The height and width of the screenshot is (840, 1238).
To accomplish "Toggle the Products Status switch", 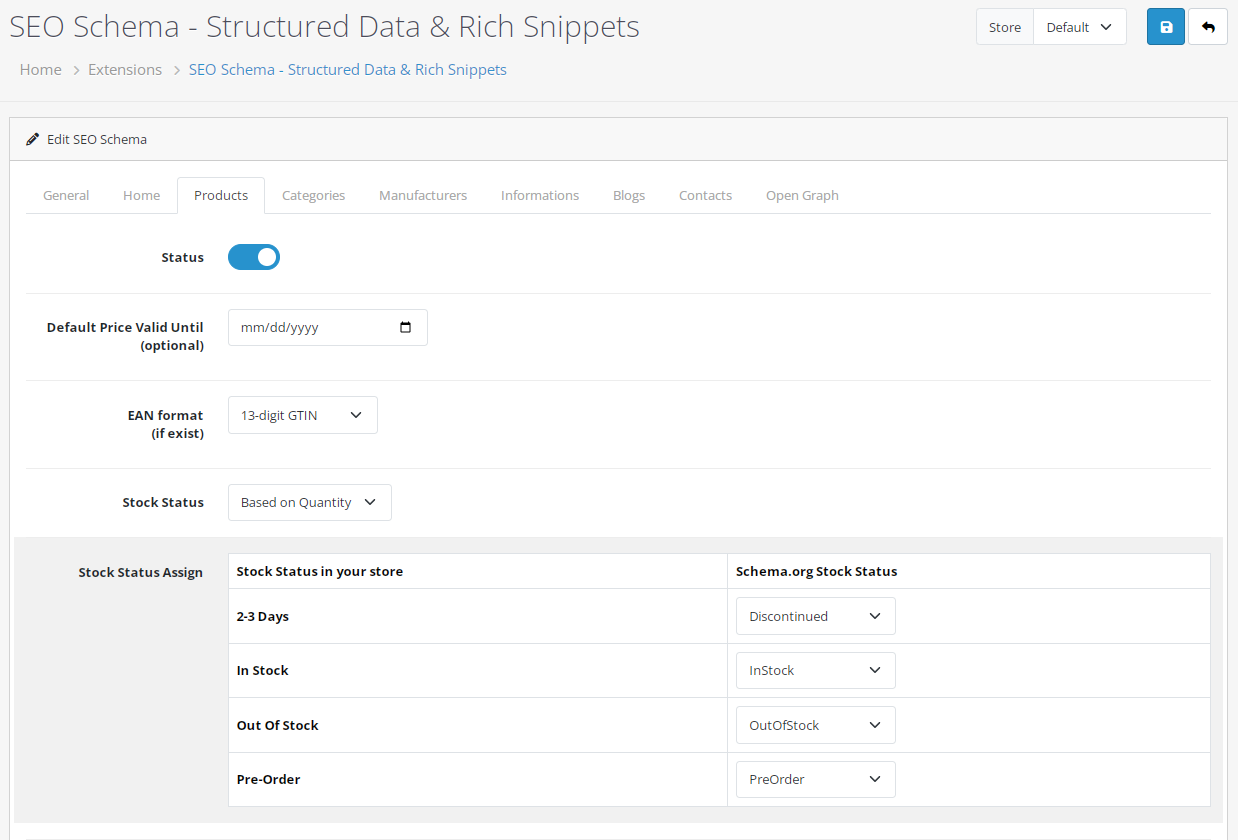I will (x=254, y=257).
